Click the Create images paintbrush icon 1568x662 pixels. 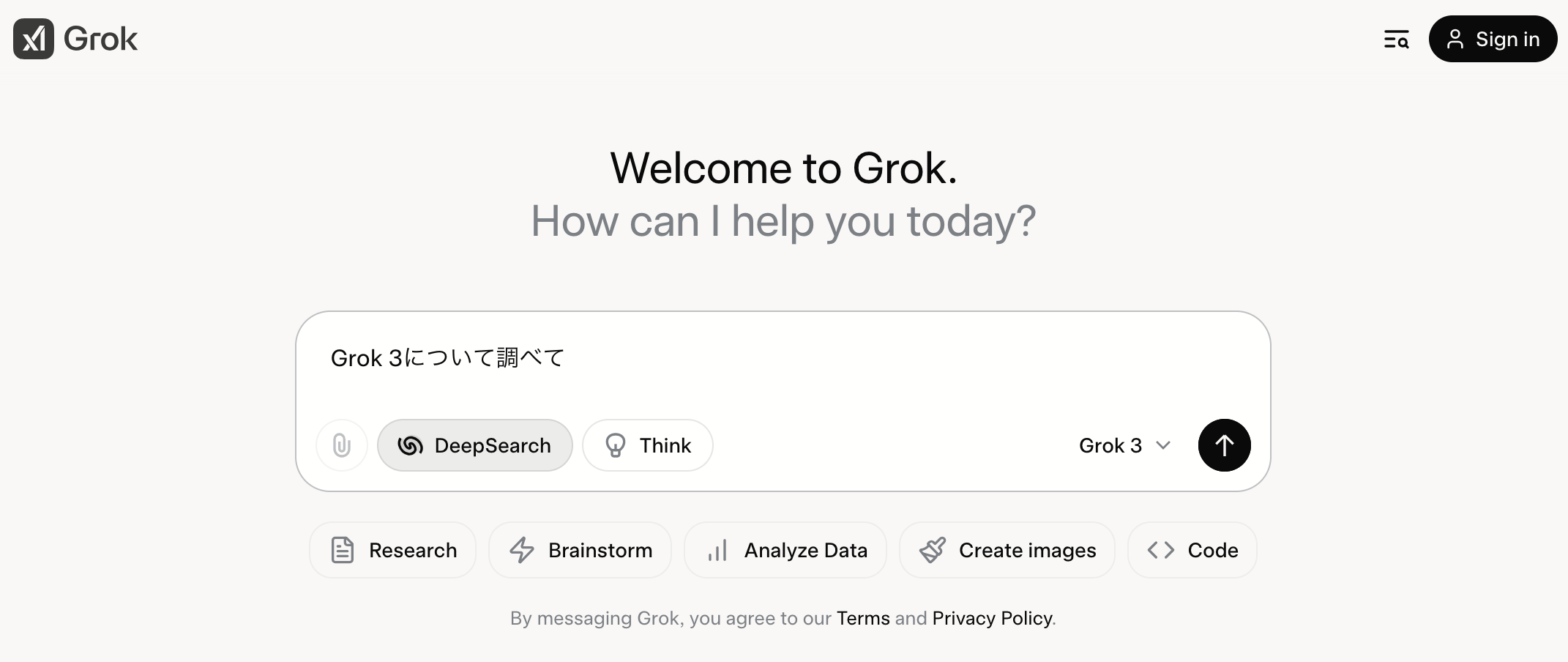click(933, 550)
